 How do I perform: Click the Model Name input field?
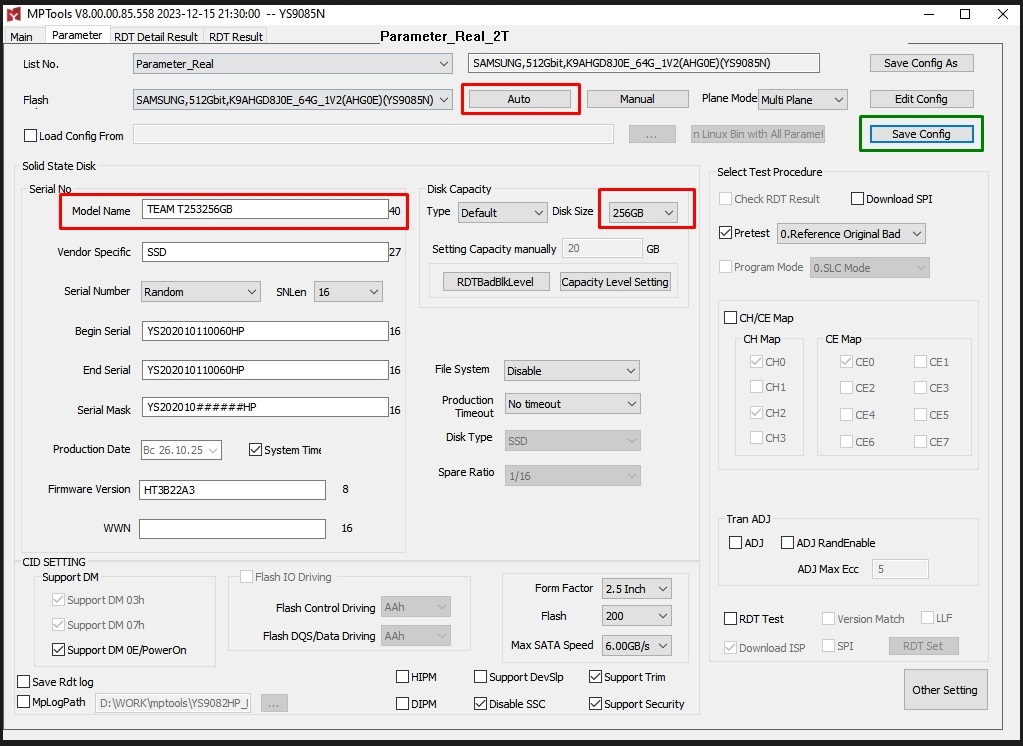tap(264, 210)
